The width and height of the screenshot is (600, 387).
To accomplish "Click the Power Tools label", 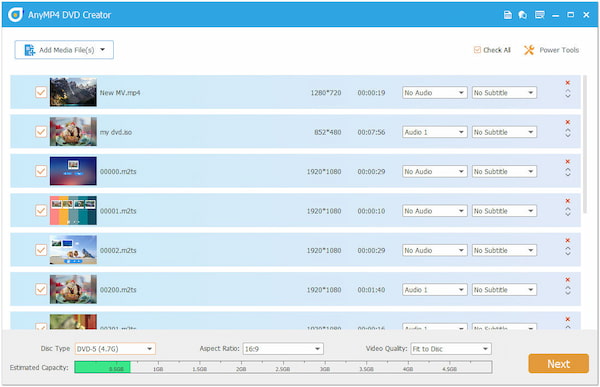I will coord(559,50).
